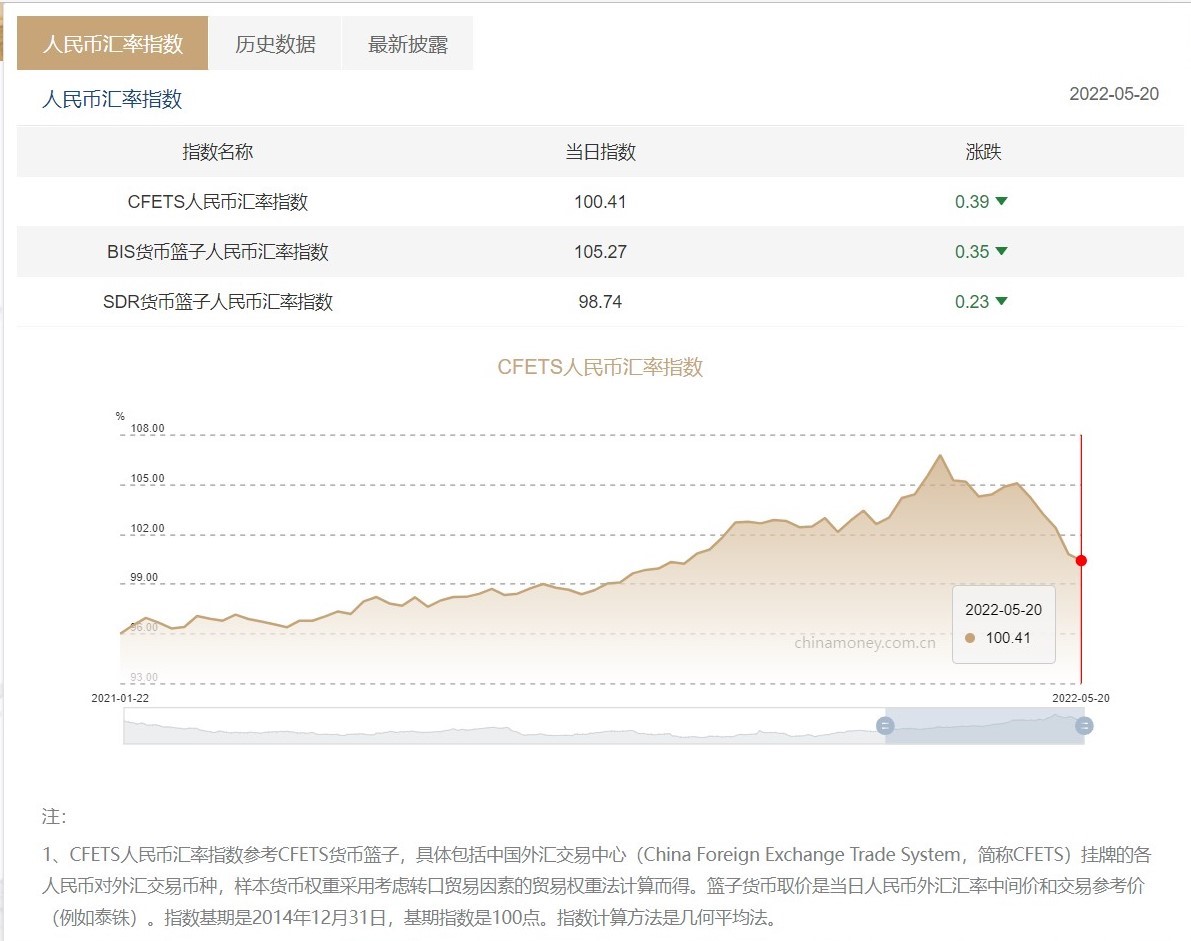Open the 最新披露 tab
The height and width of the screenshot is (941, 1191).
tap(407, 44)
